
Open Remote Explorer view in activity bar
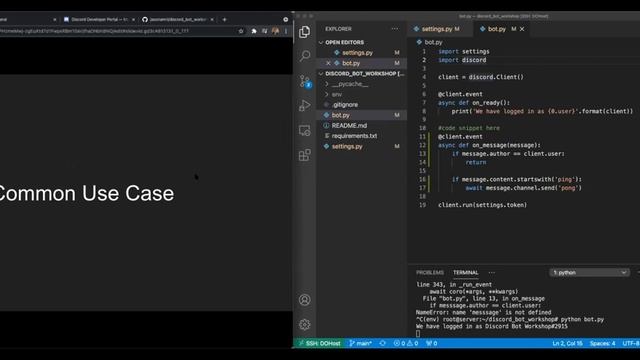pyautogui.click(x=304, y=131)
